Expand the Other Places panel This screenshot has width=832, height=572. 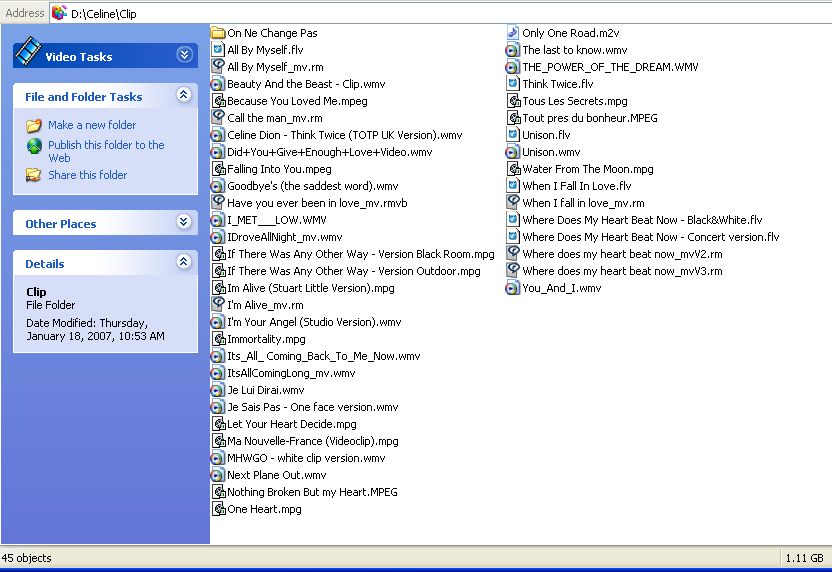click(x=184, y=222)
